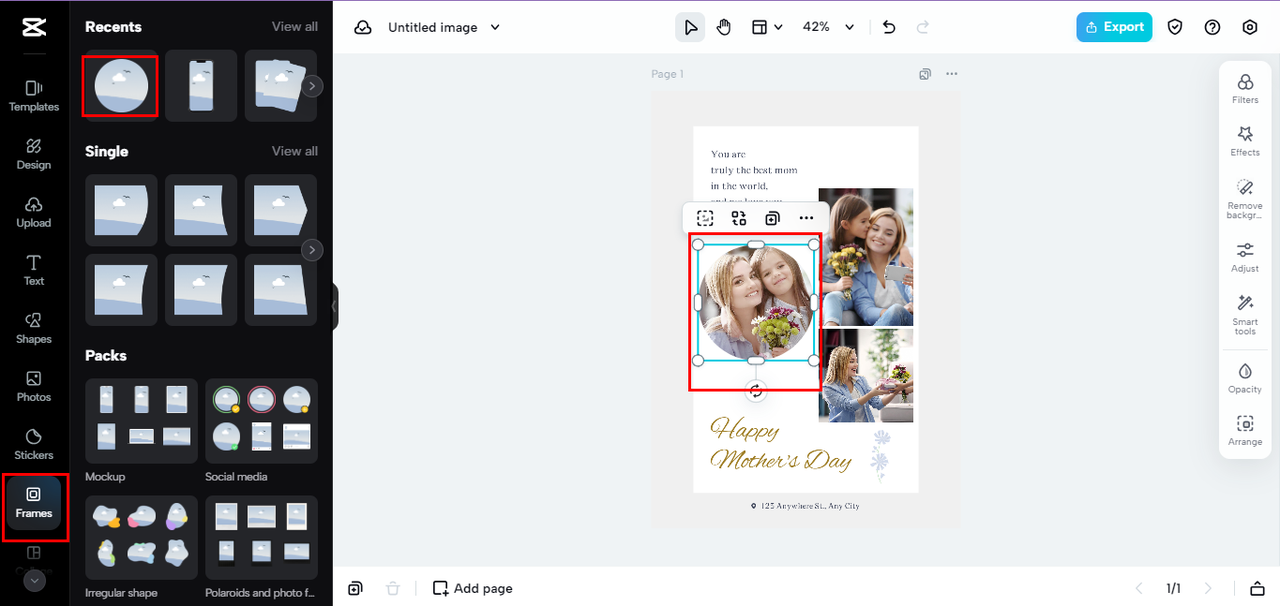Open the Adjust panel
The image size is (1280, 606).
click(x=1245, y=257)
